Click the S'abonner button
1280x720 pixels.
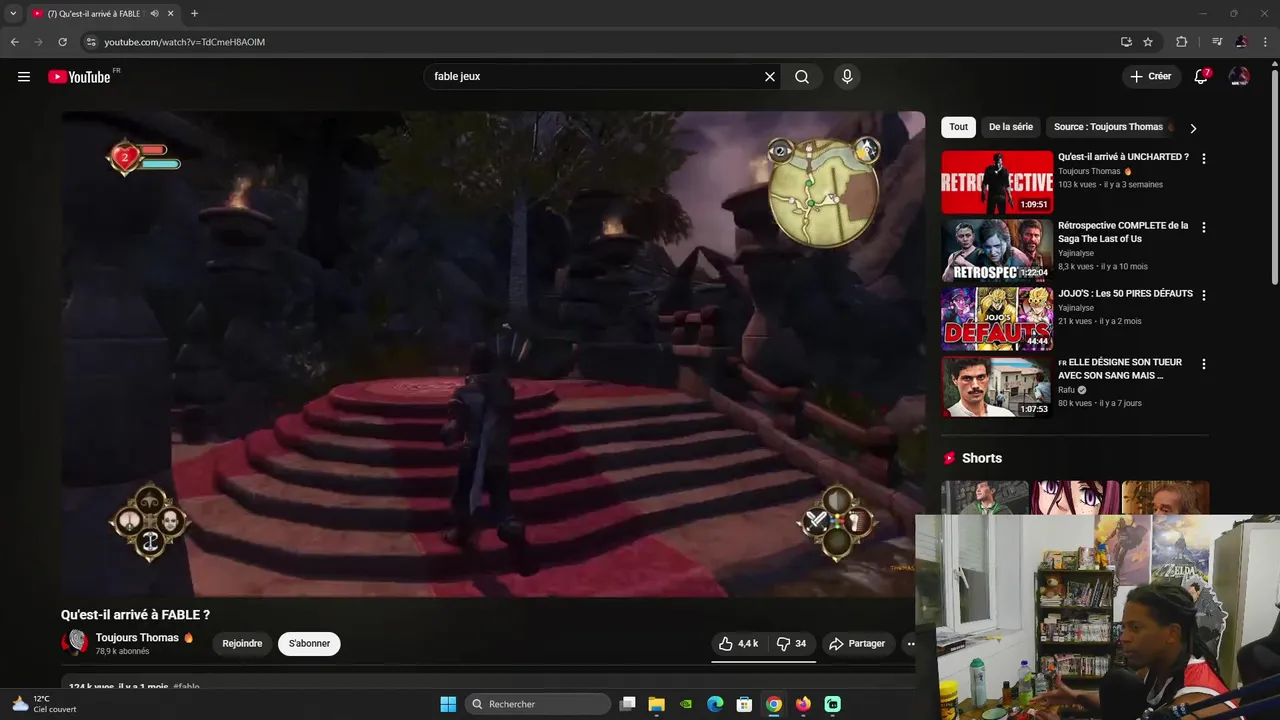[309, 644]
